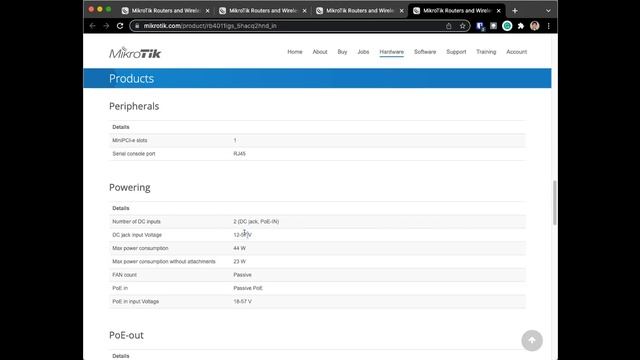Click the 'Max power consumption' label
This screenshot has height=360, width=640.
click(140, 248)
